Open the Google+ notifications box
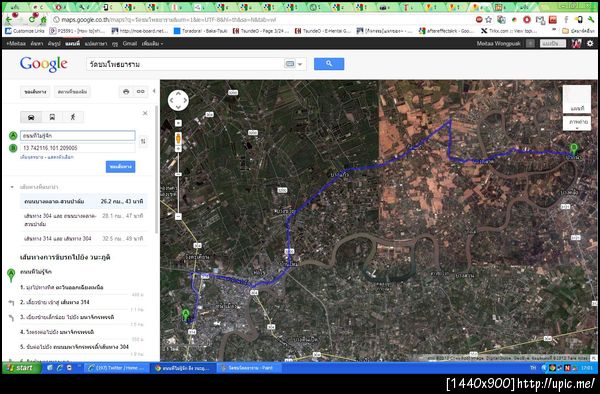The width and height of the screenshot is (600, 394). pyautogui.click(x=530, y=44)
